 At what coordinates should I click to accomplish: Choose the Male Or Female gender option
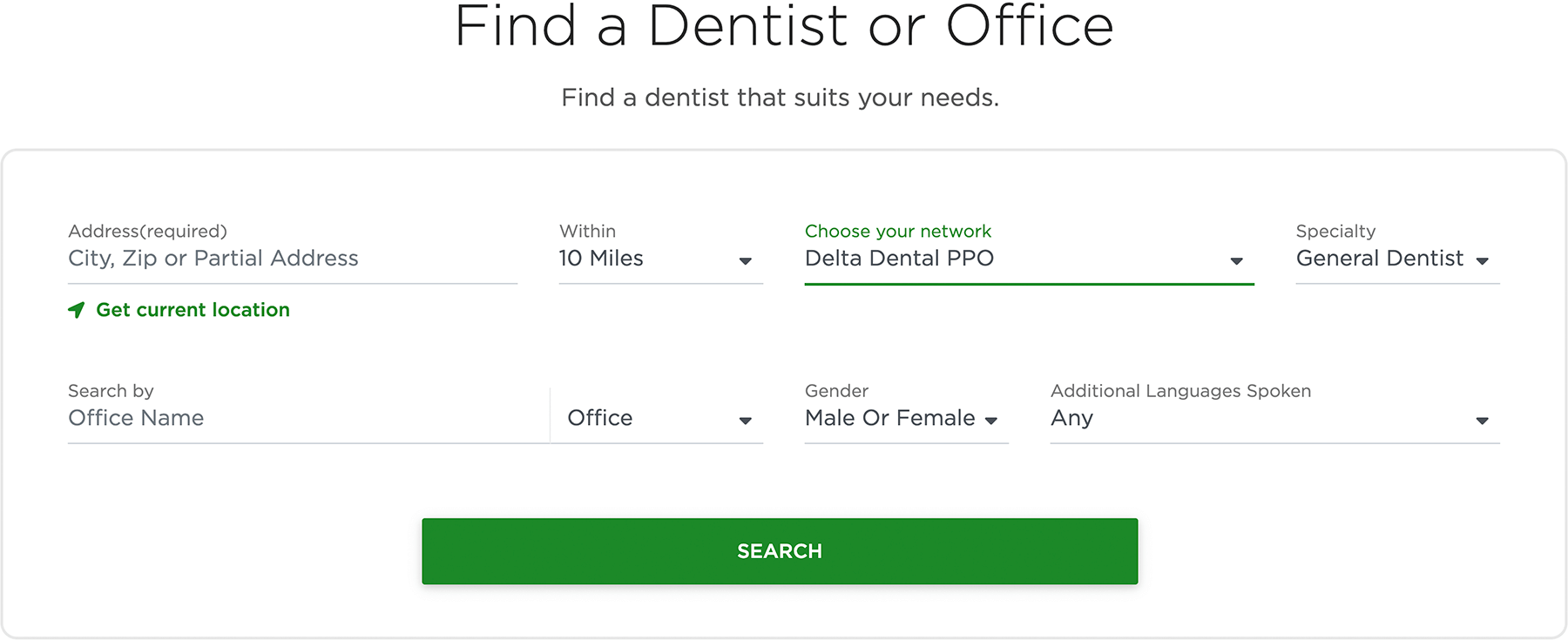(x=906, y=418)
